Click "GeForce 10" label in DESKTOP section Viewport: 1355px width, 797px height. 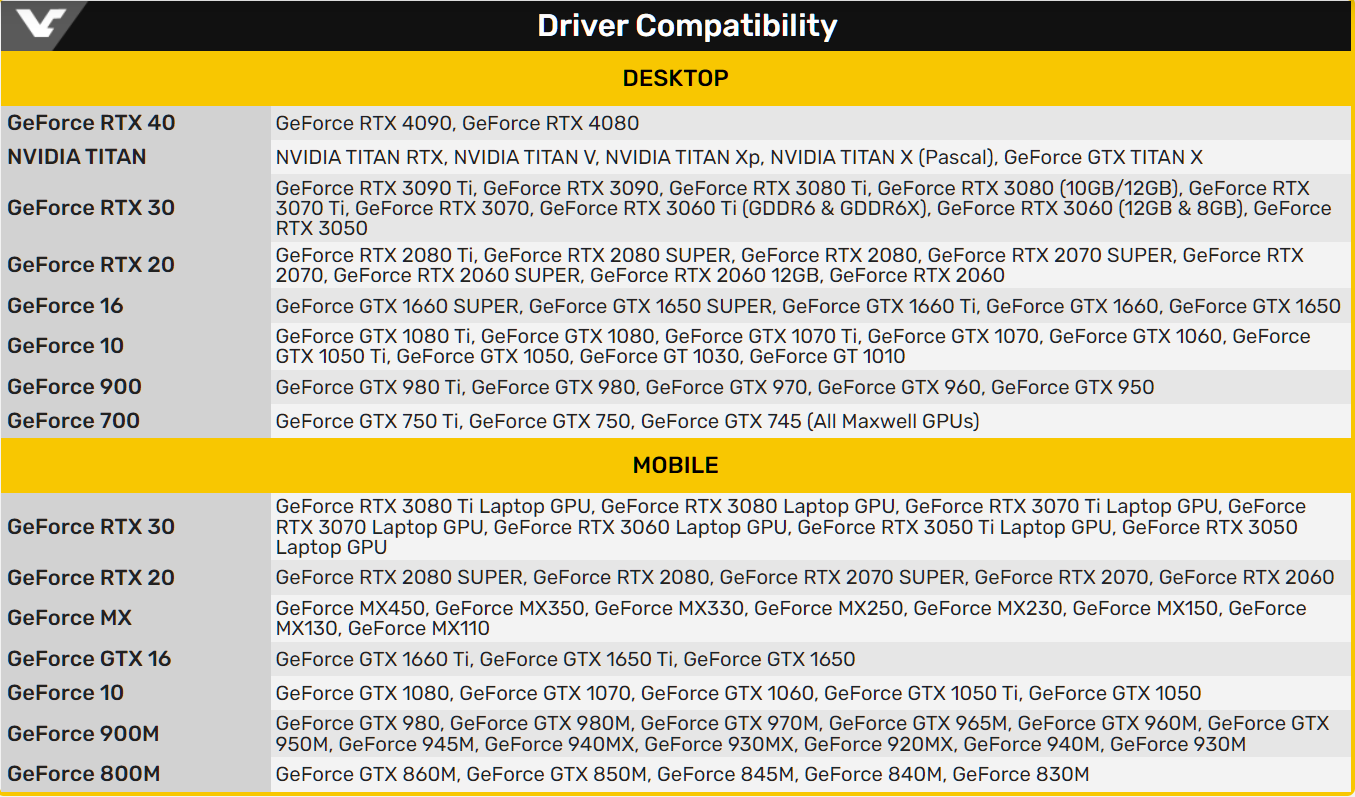(65, 346)
